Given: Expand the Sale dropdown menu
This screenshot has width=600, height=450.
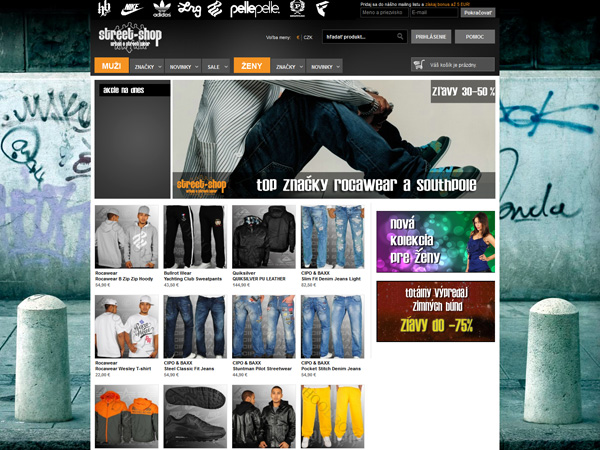Looking at the screenshot, I should pos(215,66).
